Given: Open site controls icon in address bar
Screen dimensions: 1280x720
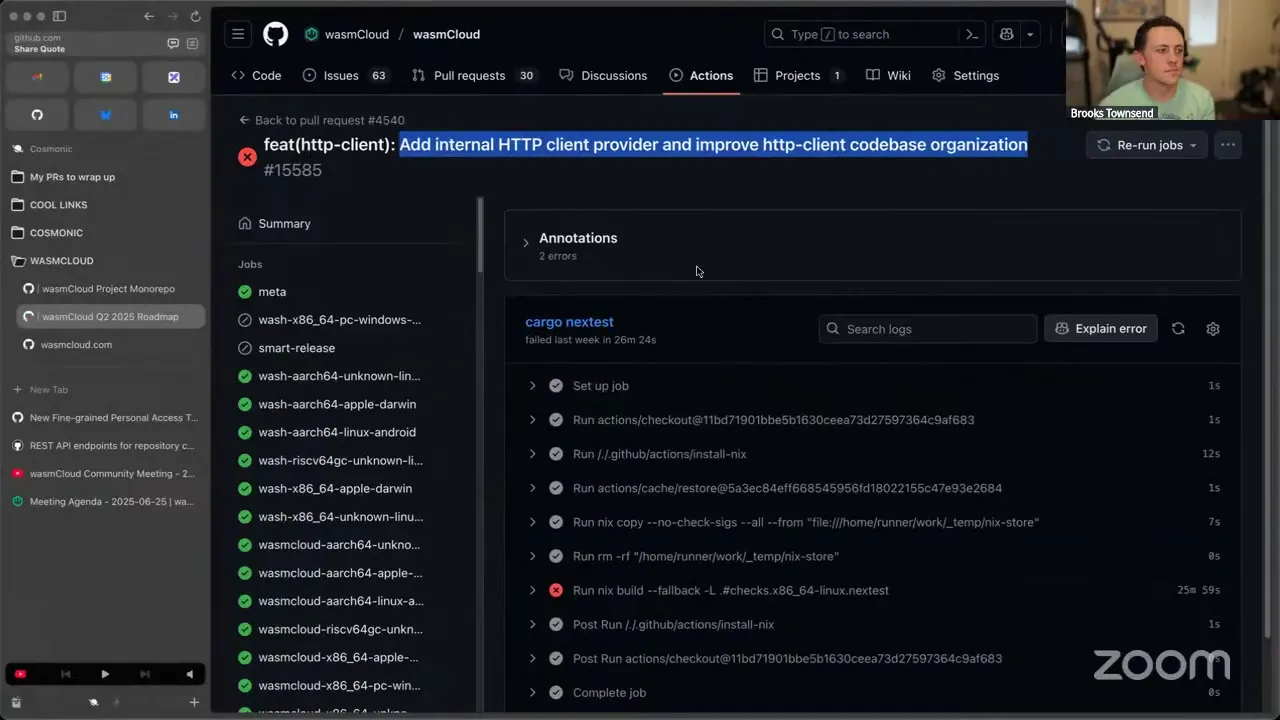Looking at the screenshot, I should 192,43.
